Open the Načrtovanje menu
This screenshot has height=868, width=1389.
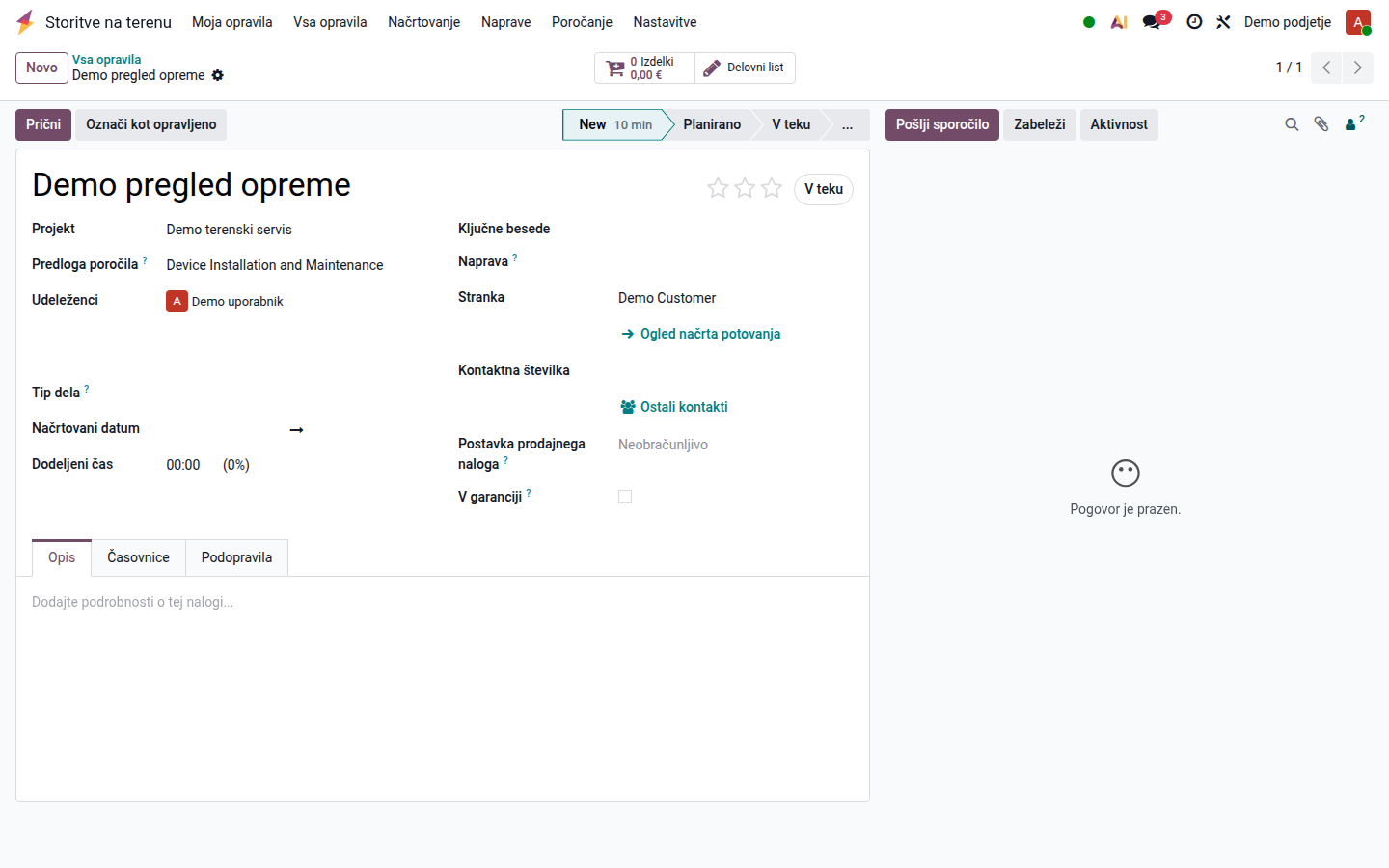(423, 22)
